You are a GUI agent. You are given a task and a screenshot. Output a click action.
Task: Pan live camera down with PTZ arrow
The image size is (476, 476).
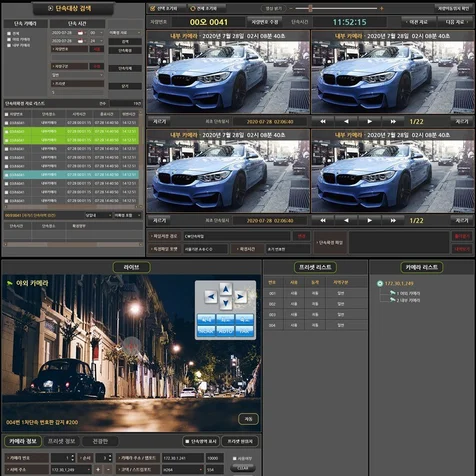(x=226, y=303)
